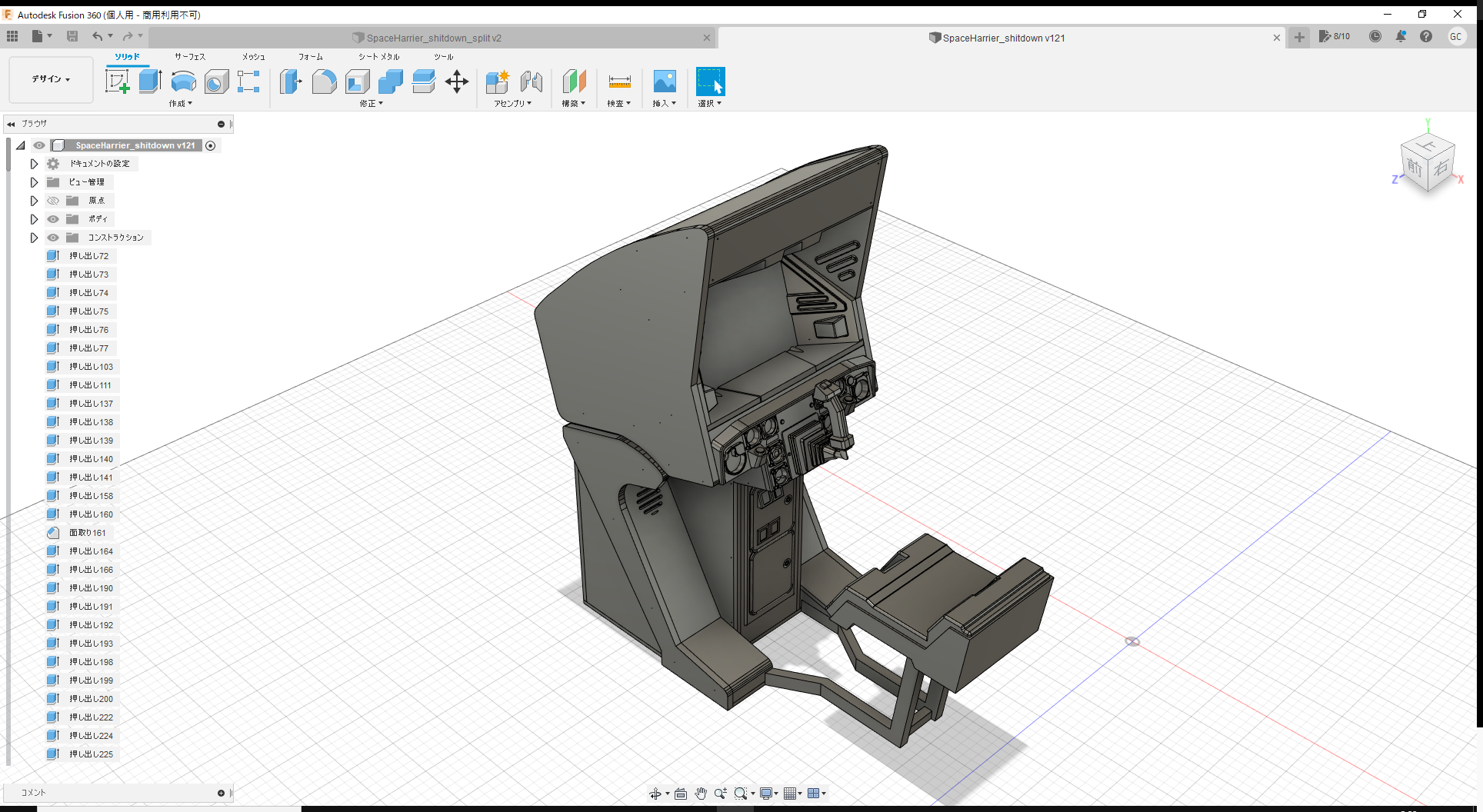Click the canvas insert icon in 挿入 group
This screenshot has height=812, width=1483.
click(664, 81)
